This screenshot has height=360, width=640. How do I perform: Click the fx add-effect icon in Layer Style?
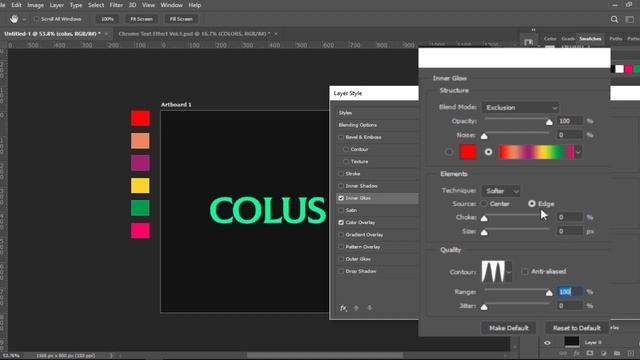tap(343, 308)
